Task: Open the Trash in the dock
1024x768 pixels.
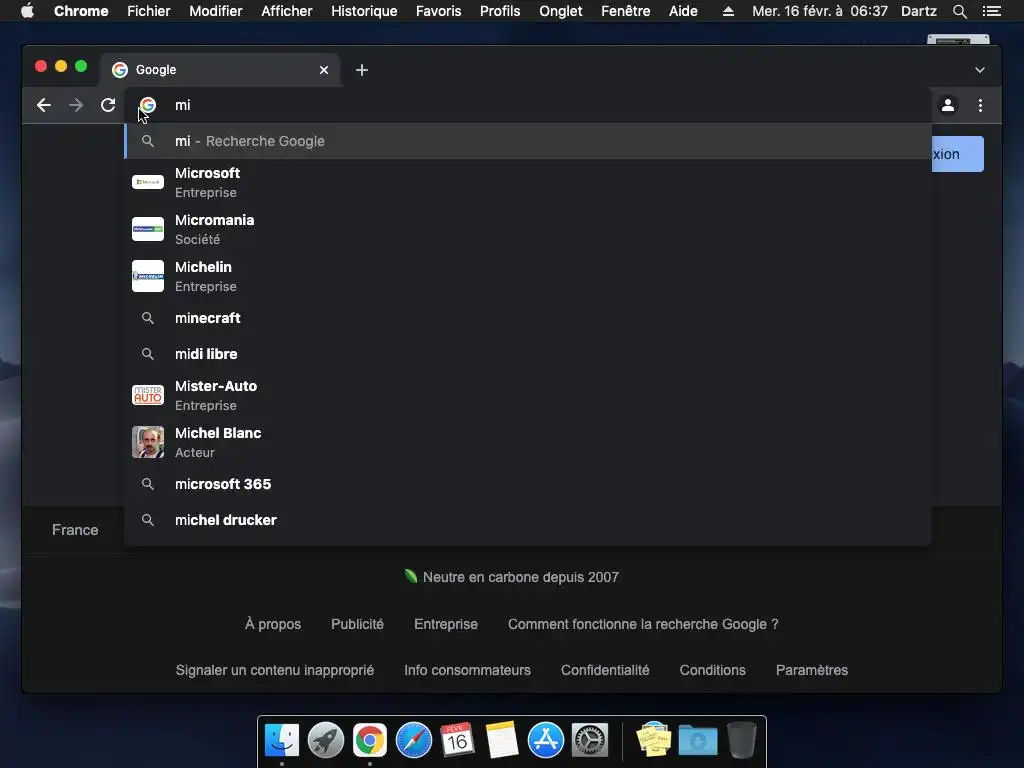Action: pos(742,740)
